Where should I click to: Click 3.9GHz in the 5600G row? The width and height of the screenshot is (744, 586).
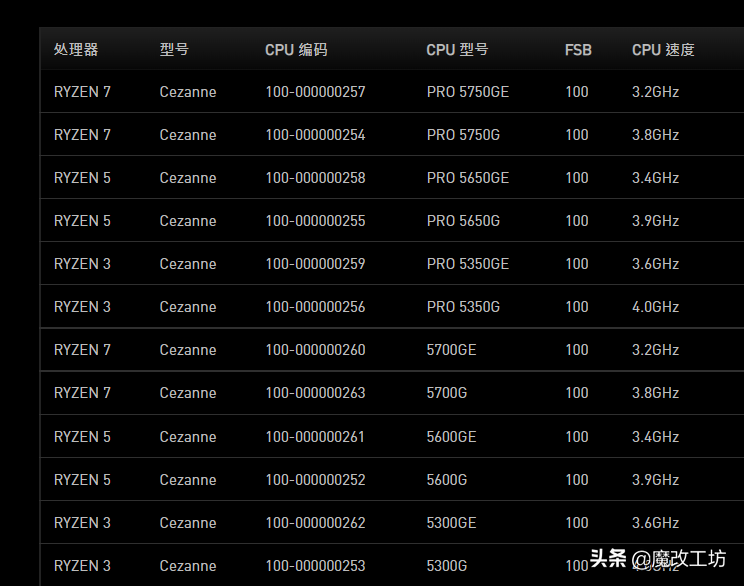[x=655, y=480]
